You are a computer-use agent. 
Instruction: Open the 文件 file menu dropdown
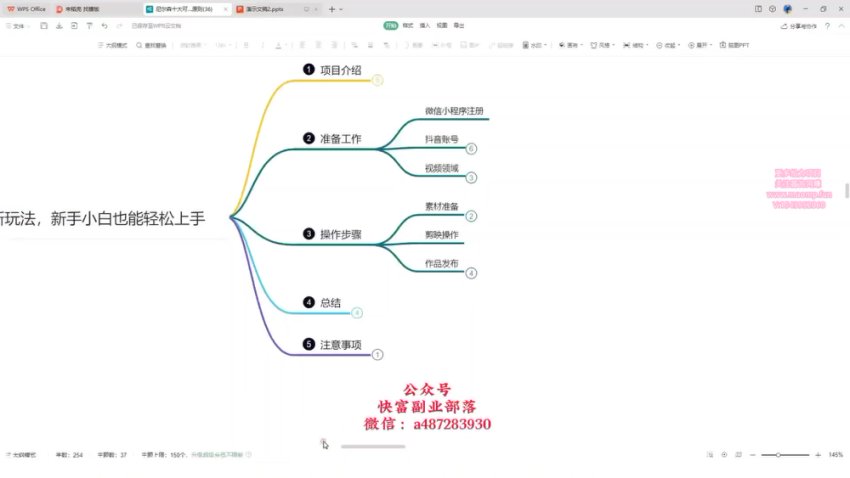(20, 26)
